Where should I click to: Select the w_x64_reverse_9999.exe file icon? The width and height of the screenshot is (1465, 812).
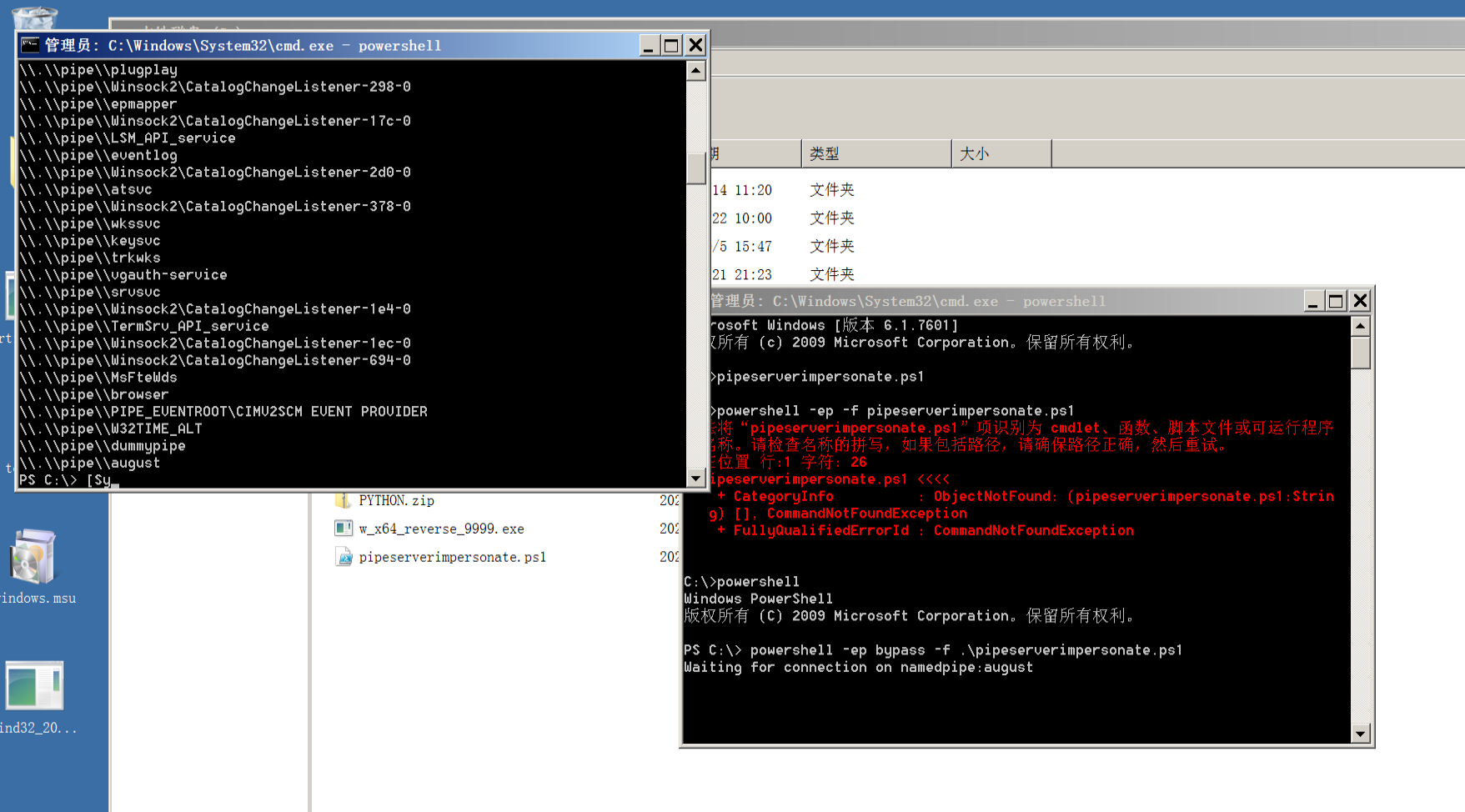tap(343, 529)
